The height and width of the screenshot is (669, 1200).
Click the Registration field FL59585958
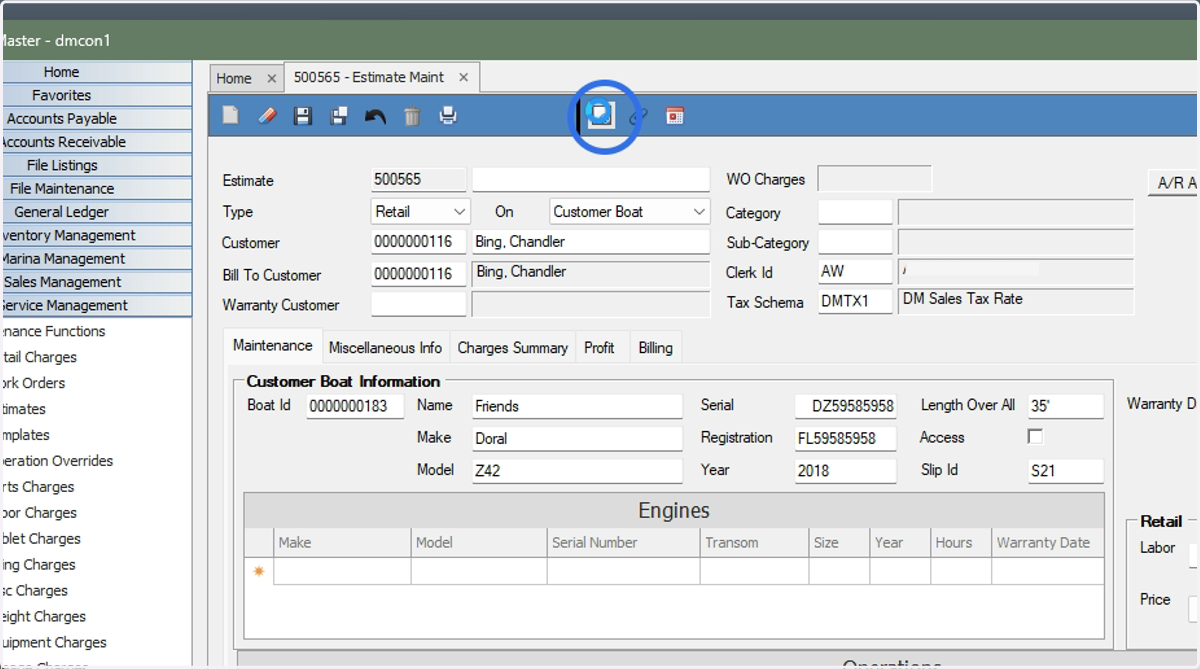click(x=846, y=438)
